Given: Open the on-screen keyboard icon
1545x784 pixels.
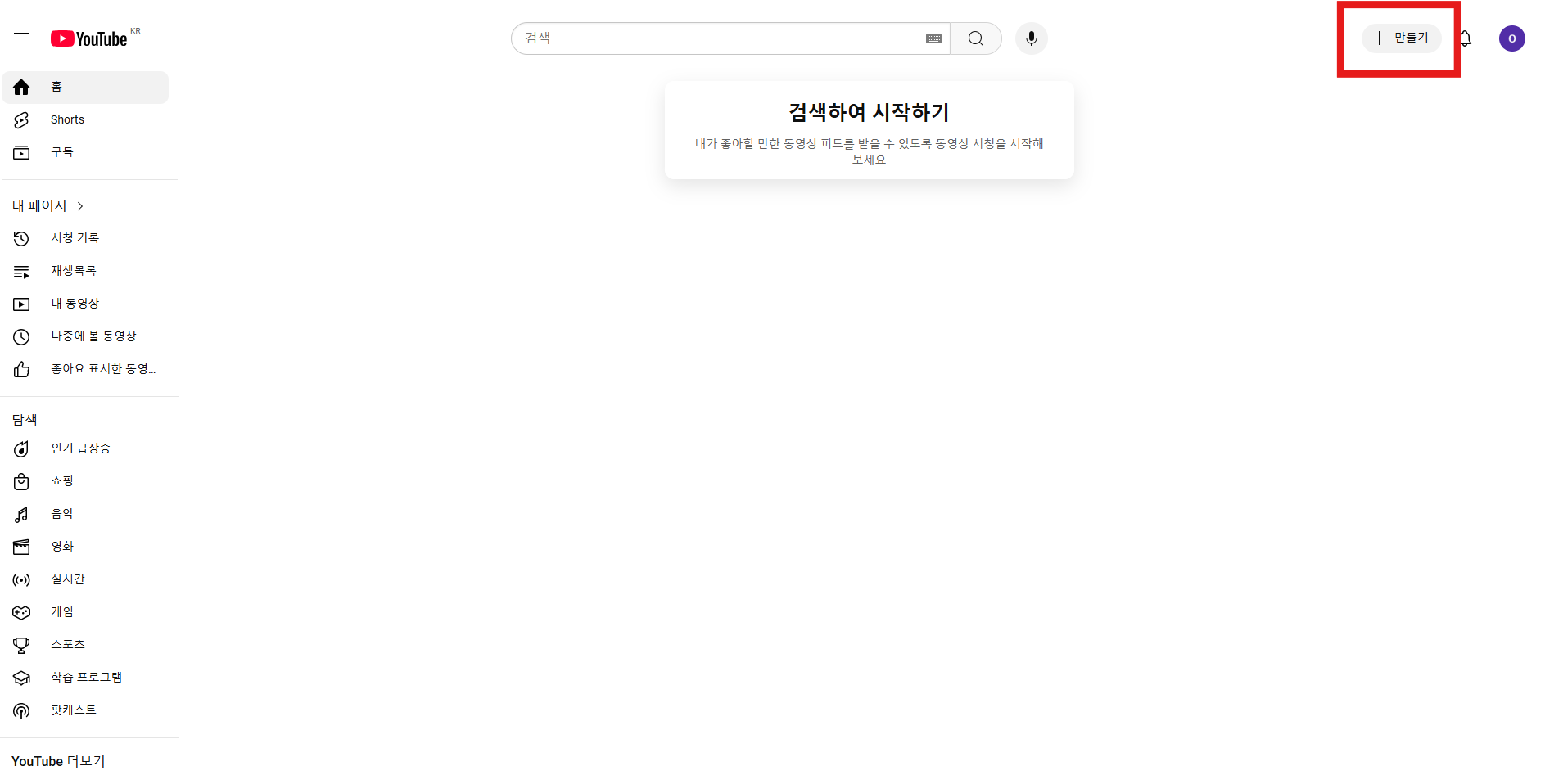Looking at the screenshot, I should (x=933, y=38).
